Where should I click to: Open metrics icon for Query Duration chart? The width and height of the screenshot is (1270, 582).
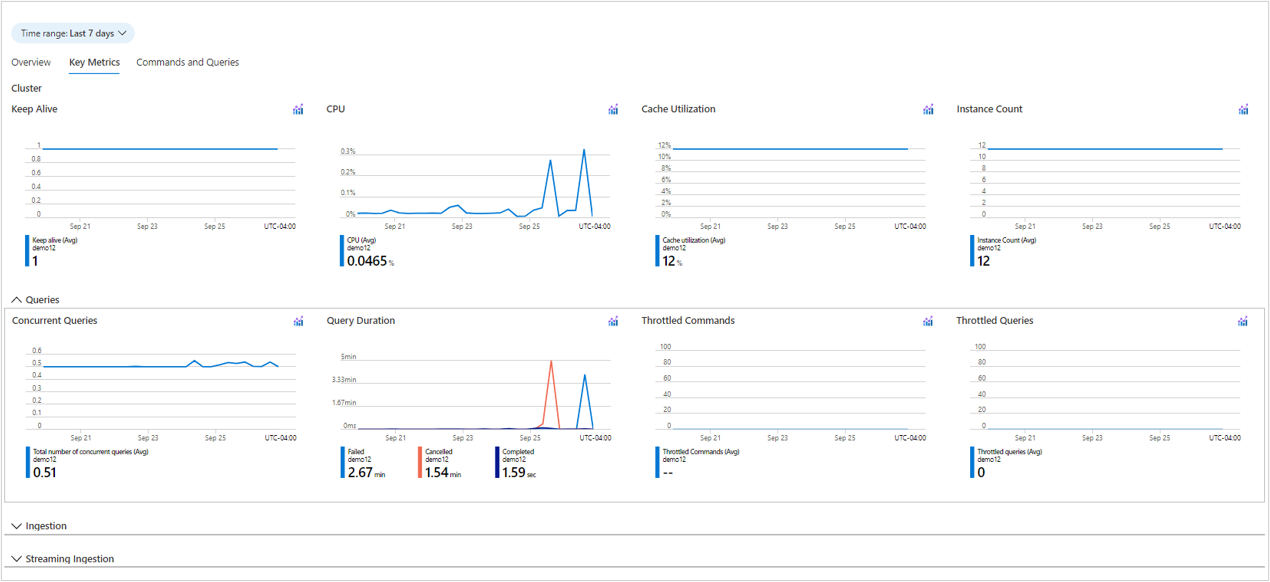tap(613, 322)
